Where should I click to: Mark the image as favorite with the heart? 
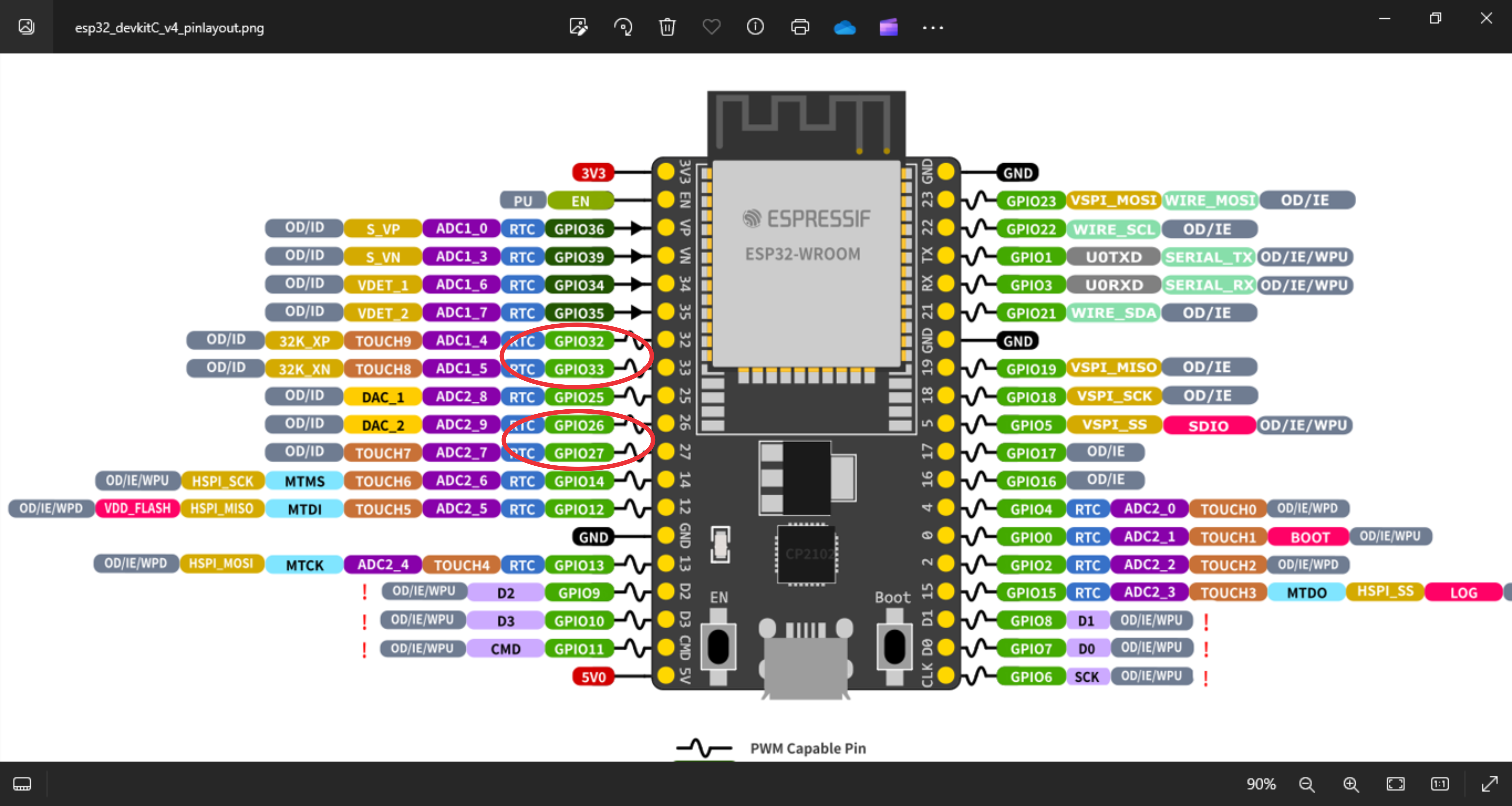tap(711, 27)
